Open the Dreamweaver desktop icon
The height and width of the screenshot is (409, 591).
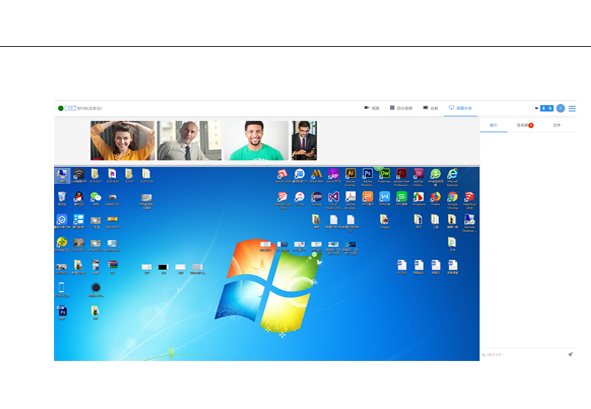click(384, 176)
